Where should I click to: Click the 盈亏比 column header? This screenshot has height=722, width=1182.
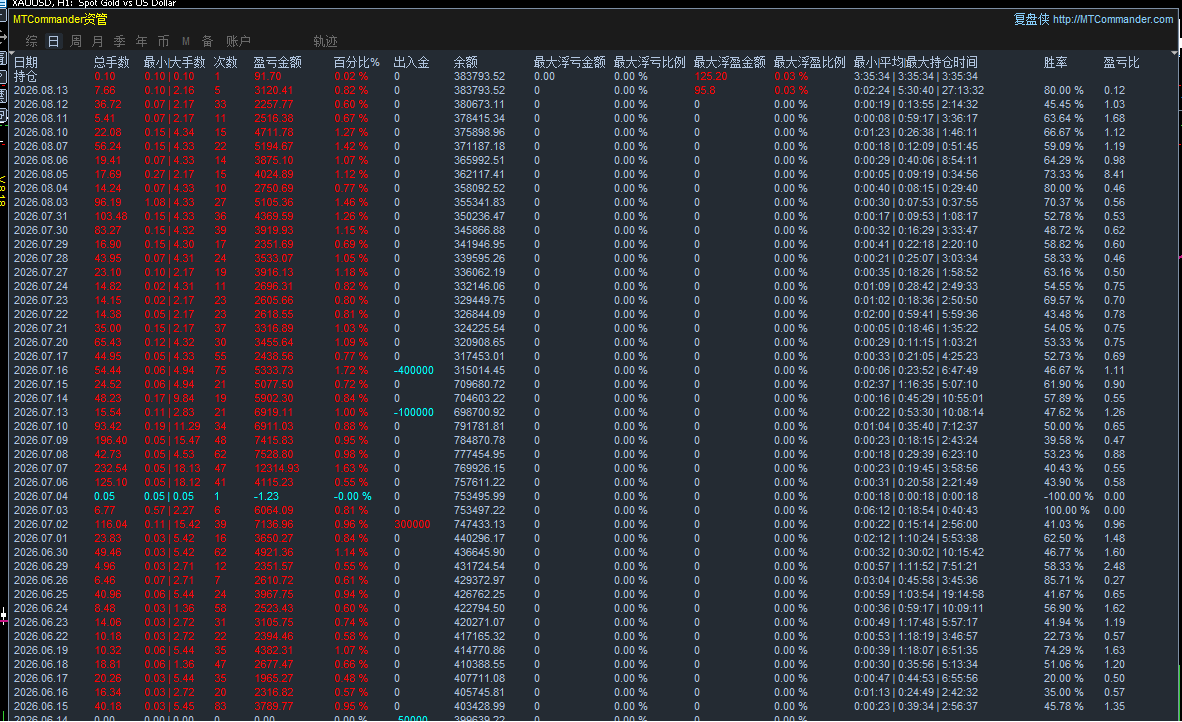click(1121, 63)
